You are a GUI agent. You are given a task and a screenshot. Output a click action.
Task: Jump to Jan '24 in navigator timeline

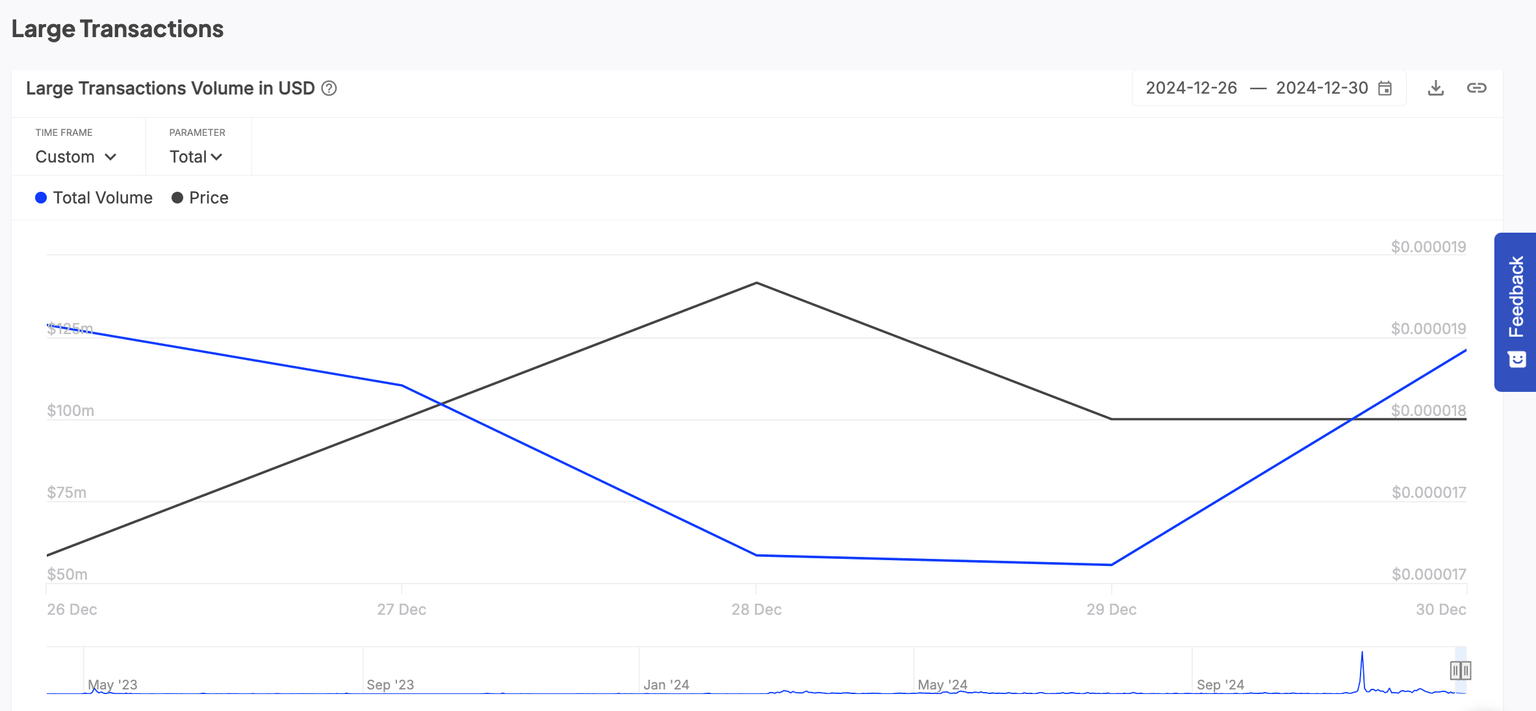tap(666, 685)
